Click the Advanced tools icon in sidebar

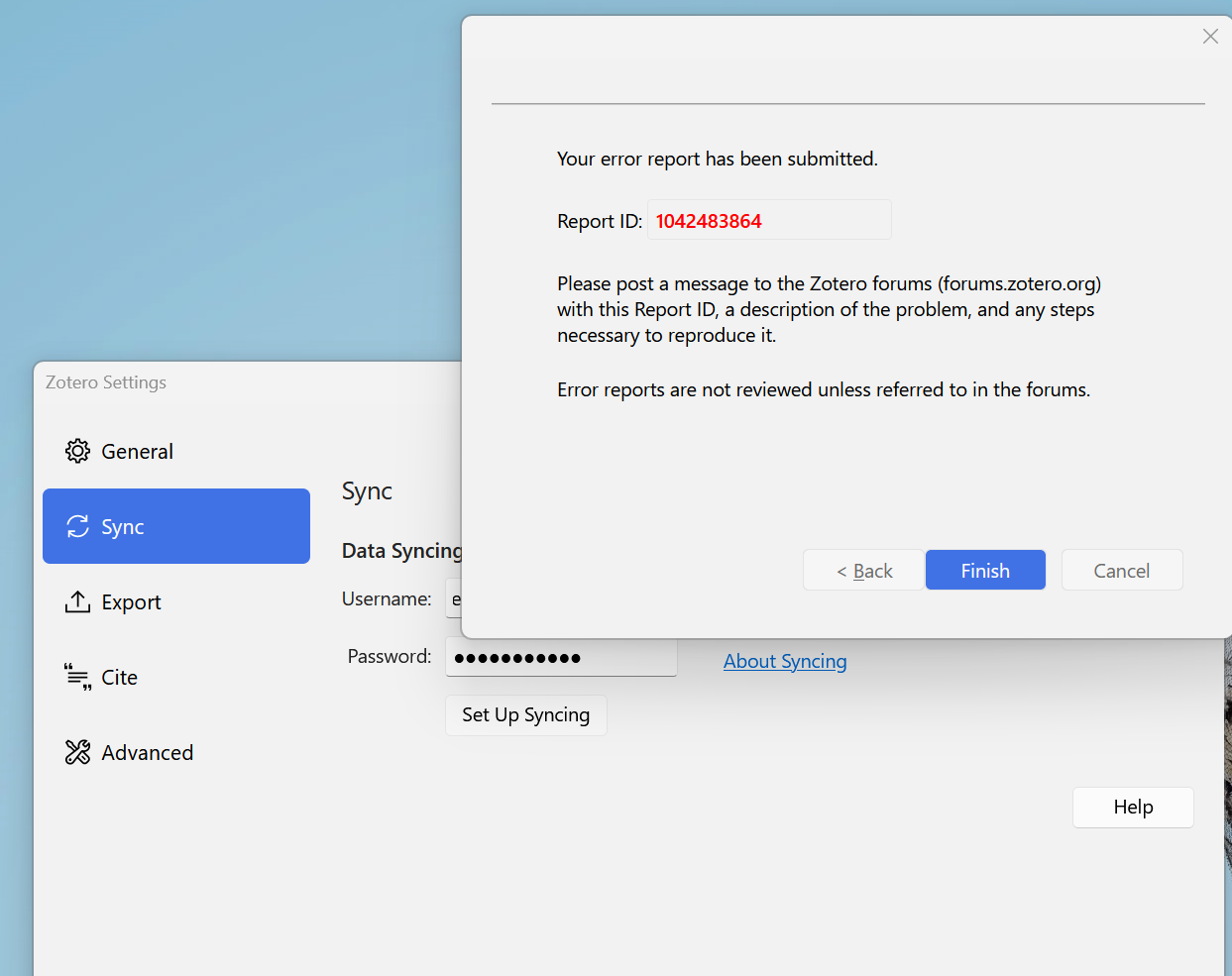pyautogui.click(x=77, y=752)
